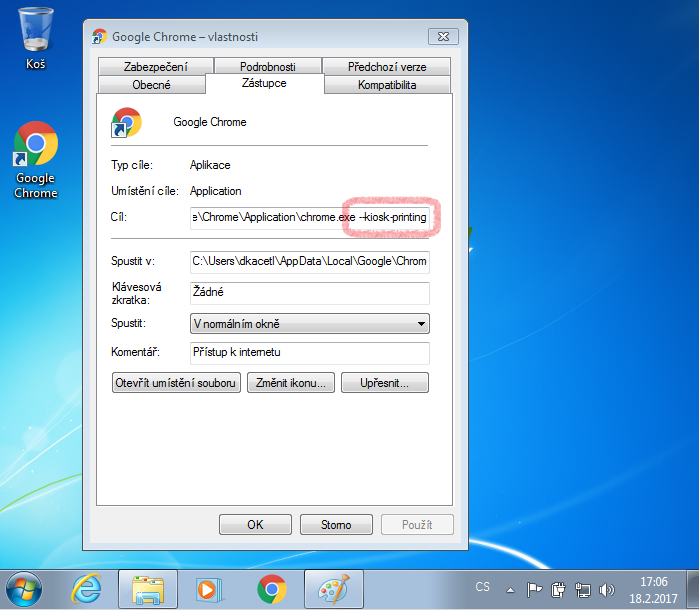Click the Show desktop strip on taskbar

[693, 590]
